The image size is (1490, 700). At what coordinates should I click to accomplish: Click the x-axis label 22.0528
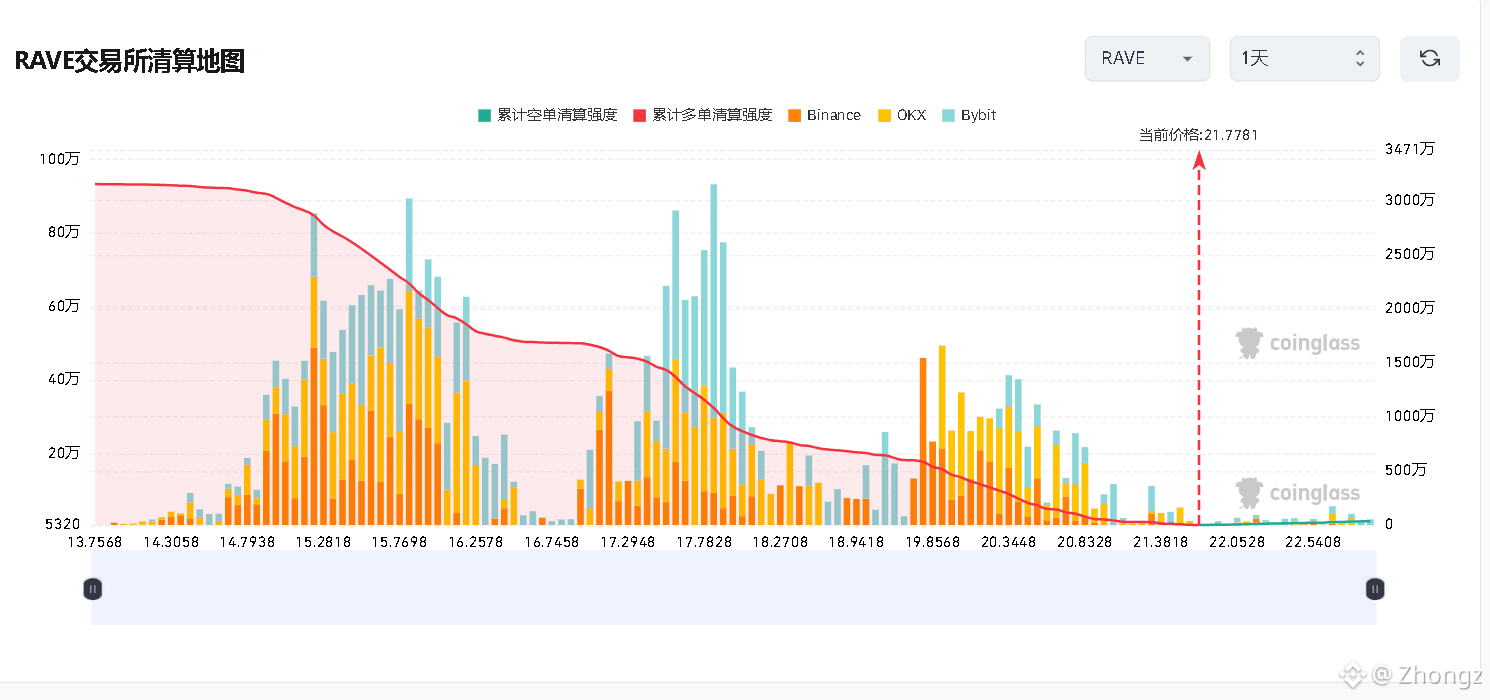pyautogui.click(x=1237, y=542)
